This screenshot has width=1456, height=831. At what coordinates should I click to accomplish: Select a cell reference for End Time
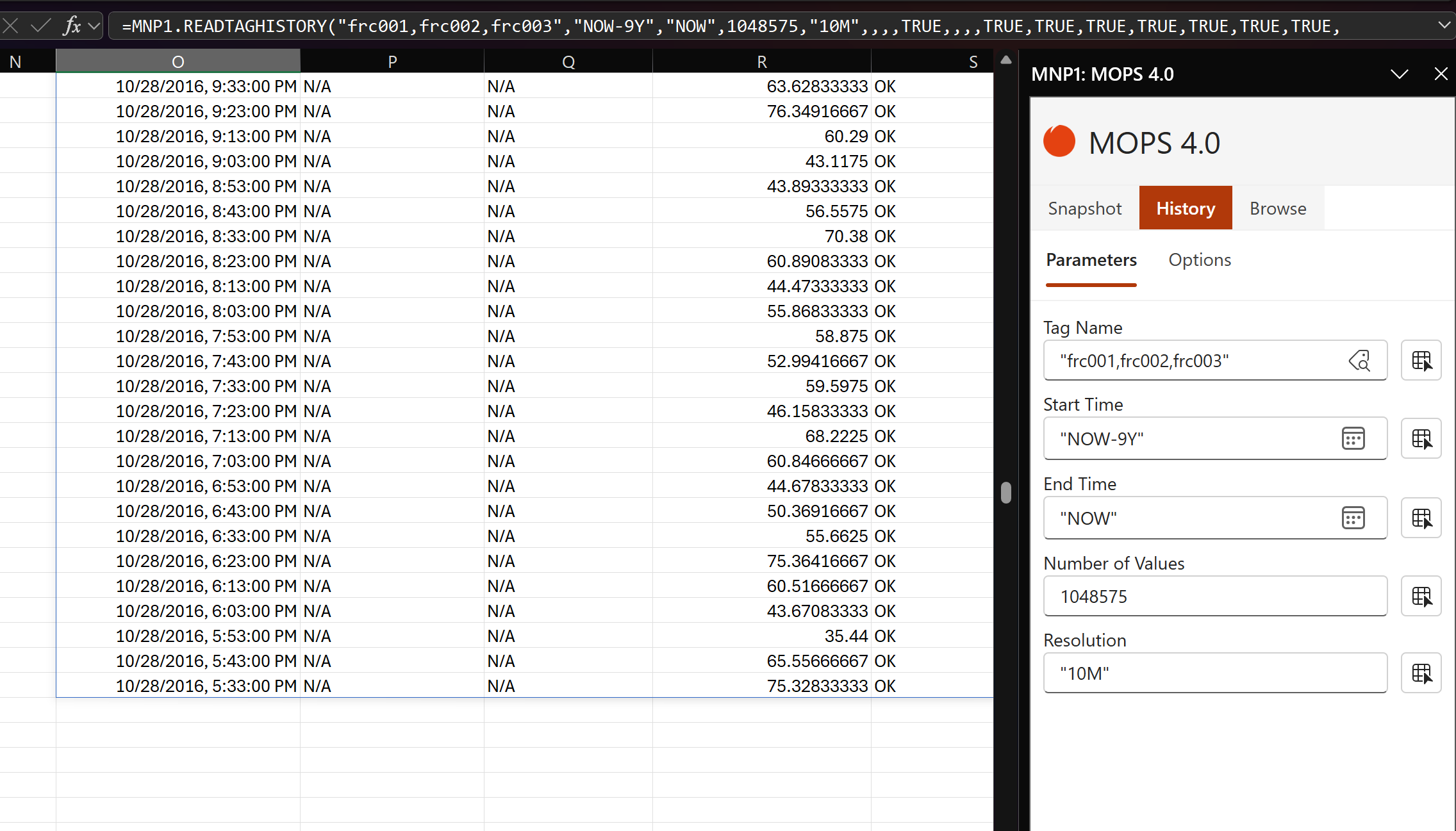pyautogui.click(x=1421, y=518)
